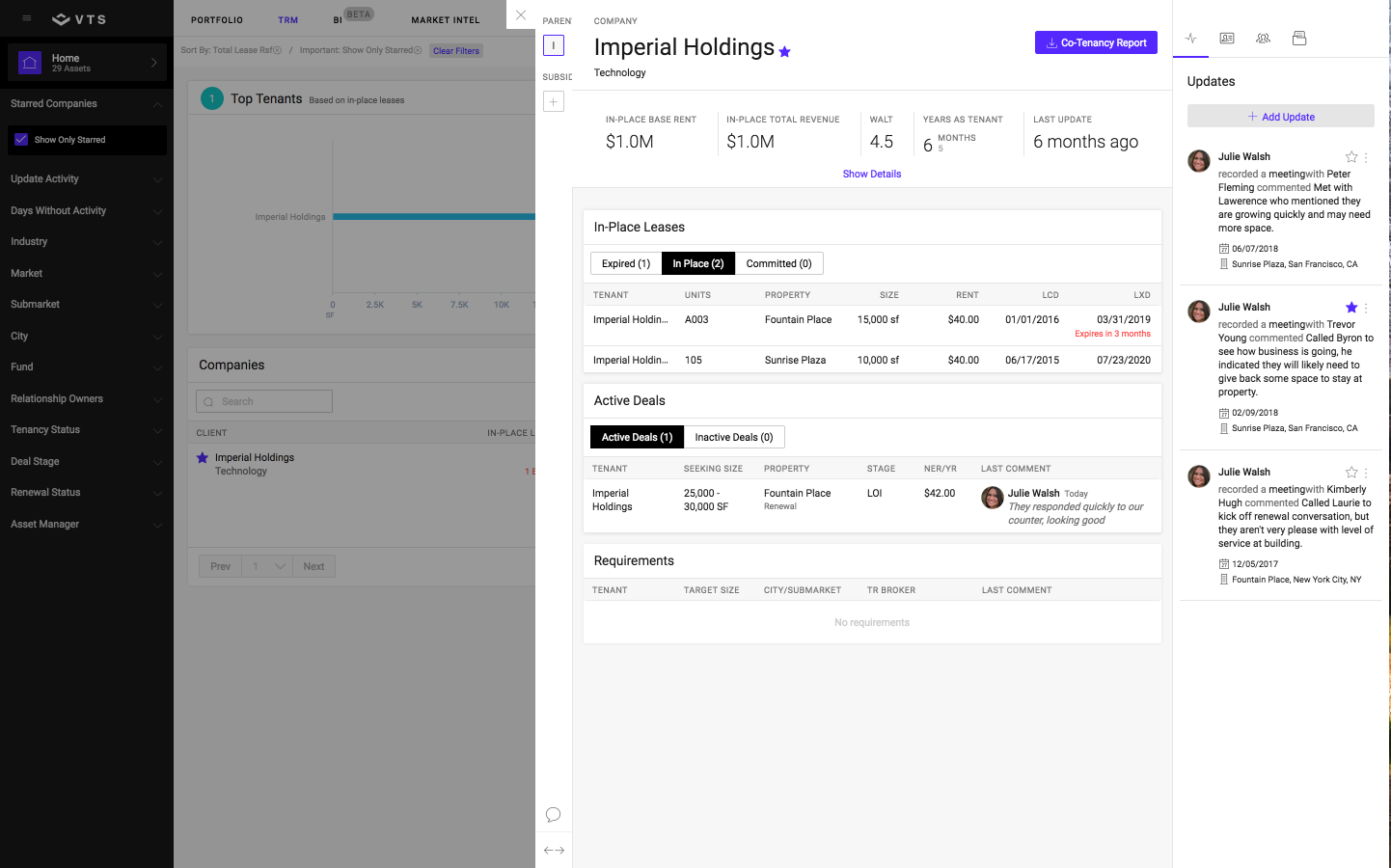The image size is (1391, 868).
Task: Star the Peter Fleming meeting update
Action: [x=1351, y=157]
